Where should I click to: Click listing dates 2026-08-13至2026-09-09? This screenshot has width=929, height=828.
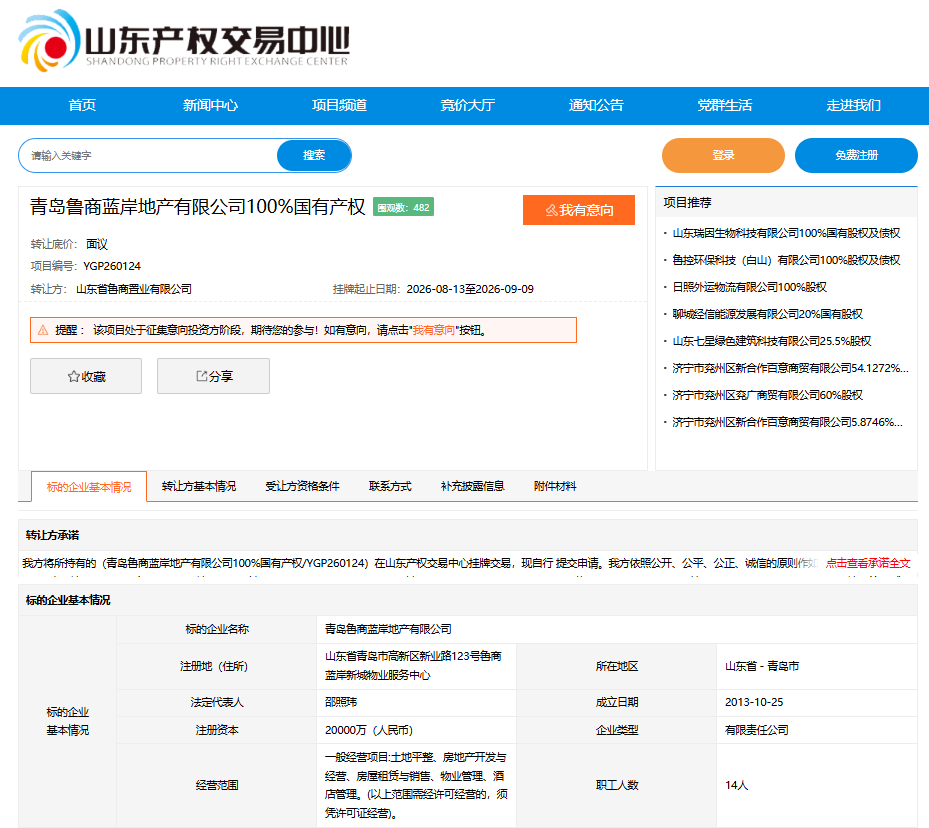tap(470, 289)
